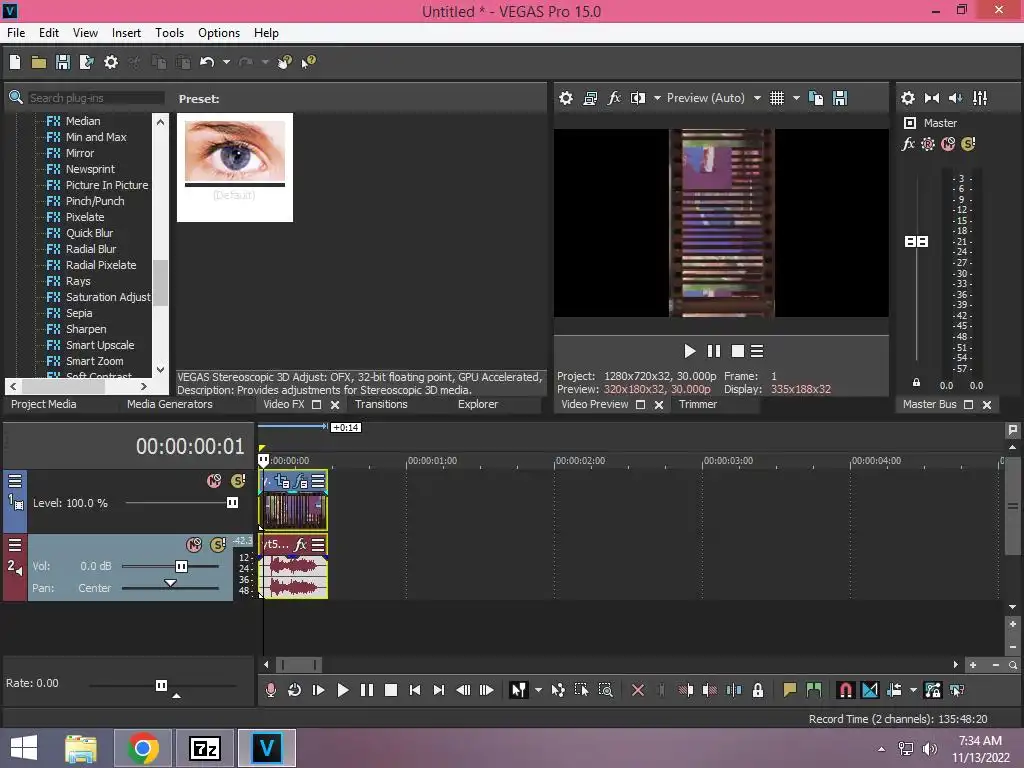The width and height of the screenshot is (1024, 768).
Task: Switch to Media Generators tab
Action: pos(170,404)
